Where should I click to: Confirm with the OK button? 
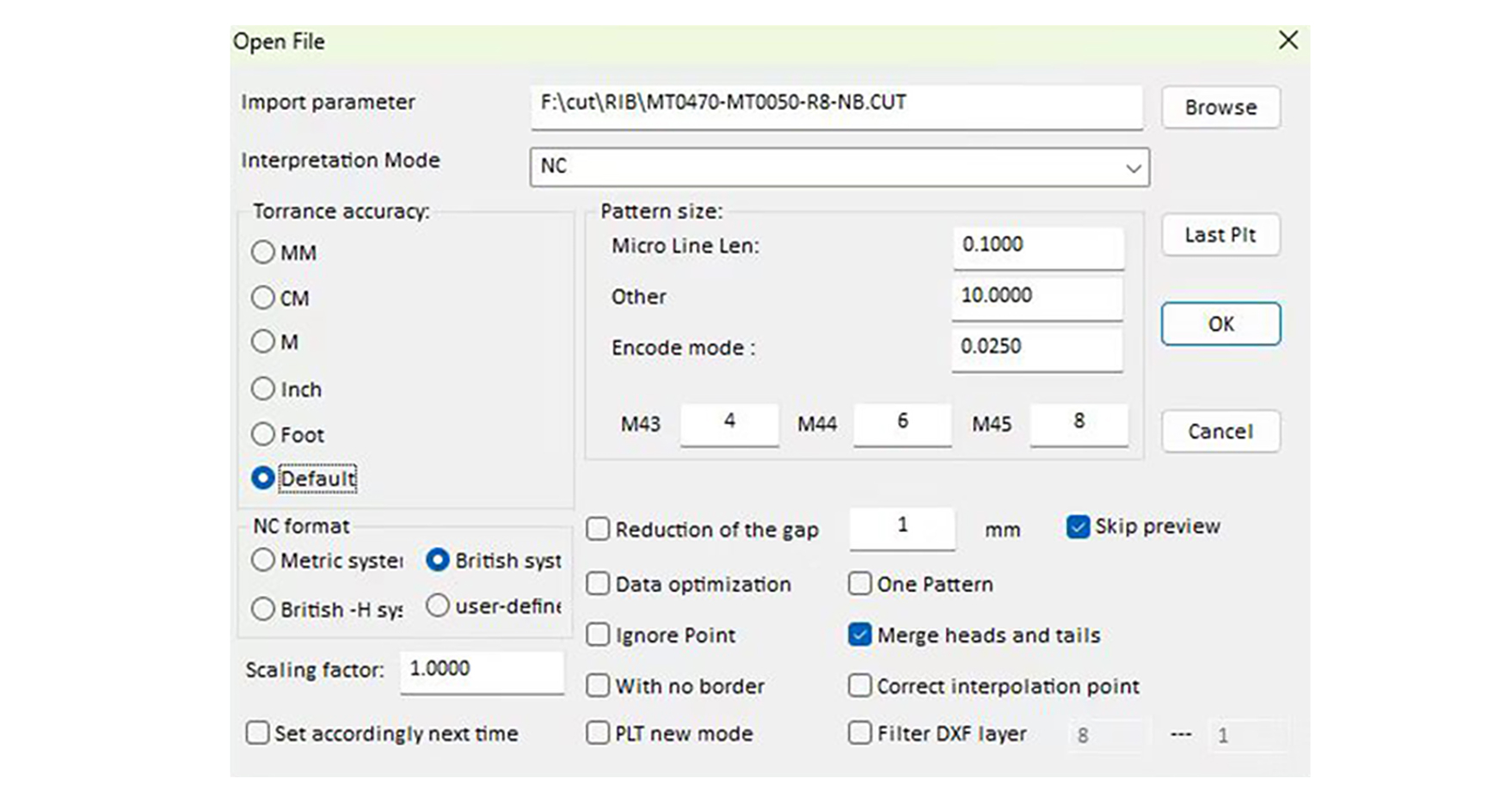tap(1220, 324)
